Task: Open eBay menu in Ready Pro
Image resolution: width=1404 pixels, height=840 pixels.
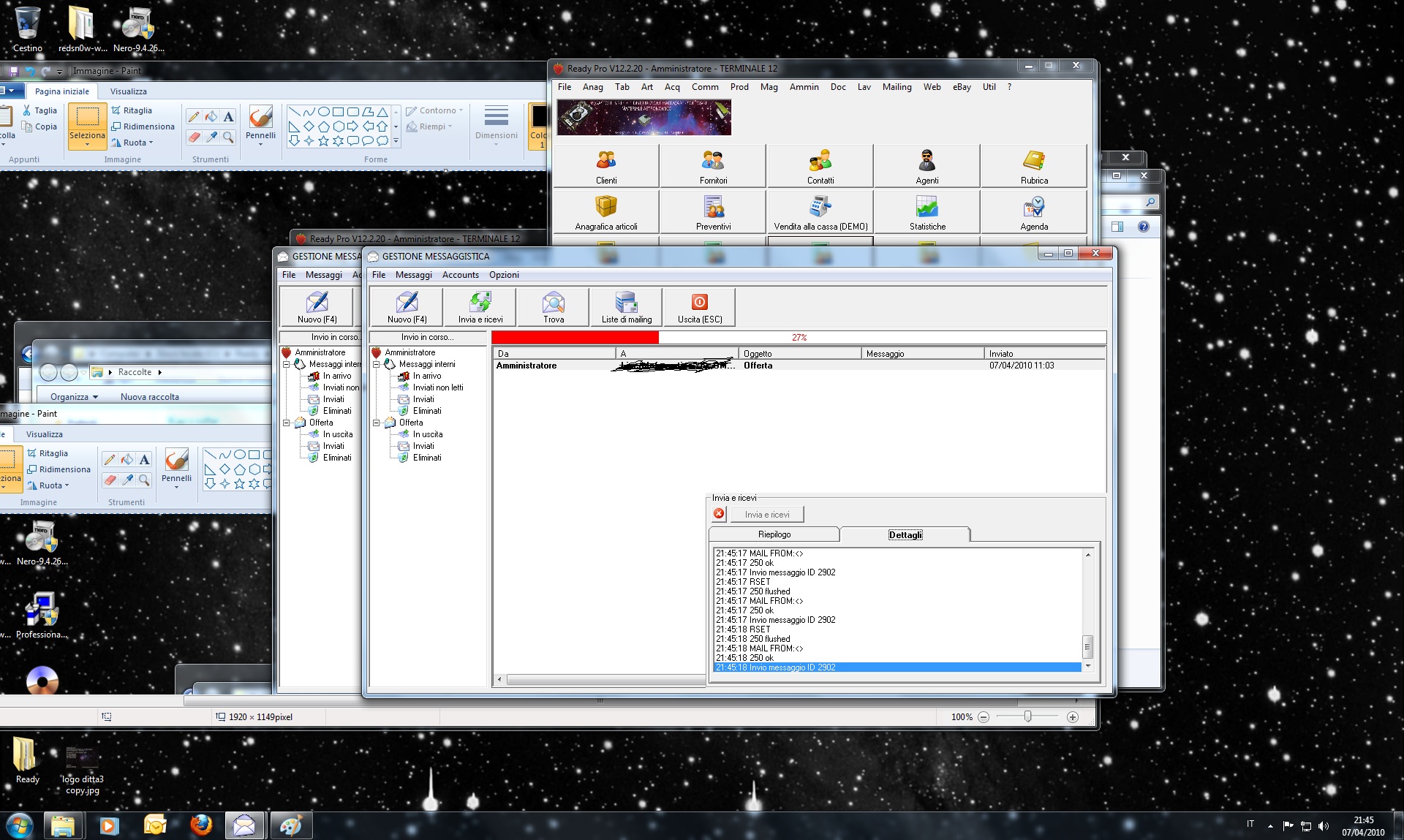Action: tap(962, 87)
